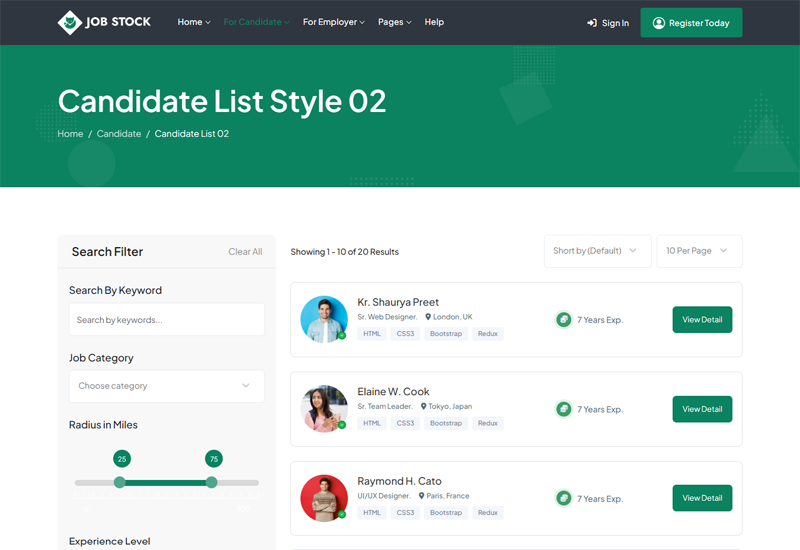Click the radius slider handle at 75
The image size is (800, 550).
(211, 482)
